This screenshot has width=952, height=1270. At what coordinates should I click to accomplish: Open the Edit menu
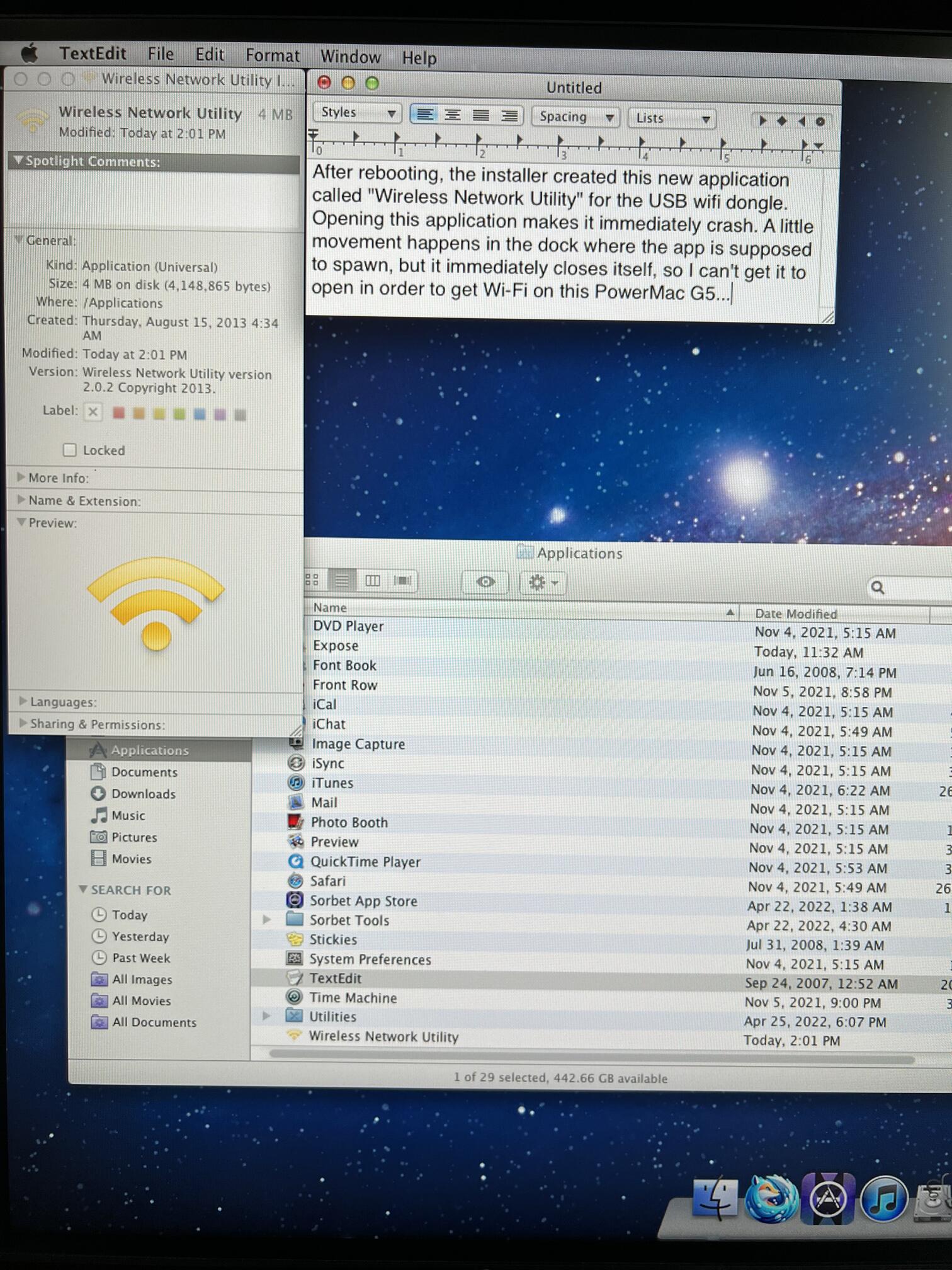210,55
